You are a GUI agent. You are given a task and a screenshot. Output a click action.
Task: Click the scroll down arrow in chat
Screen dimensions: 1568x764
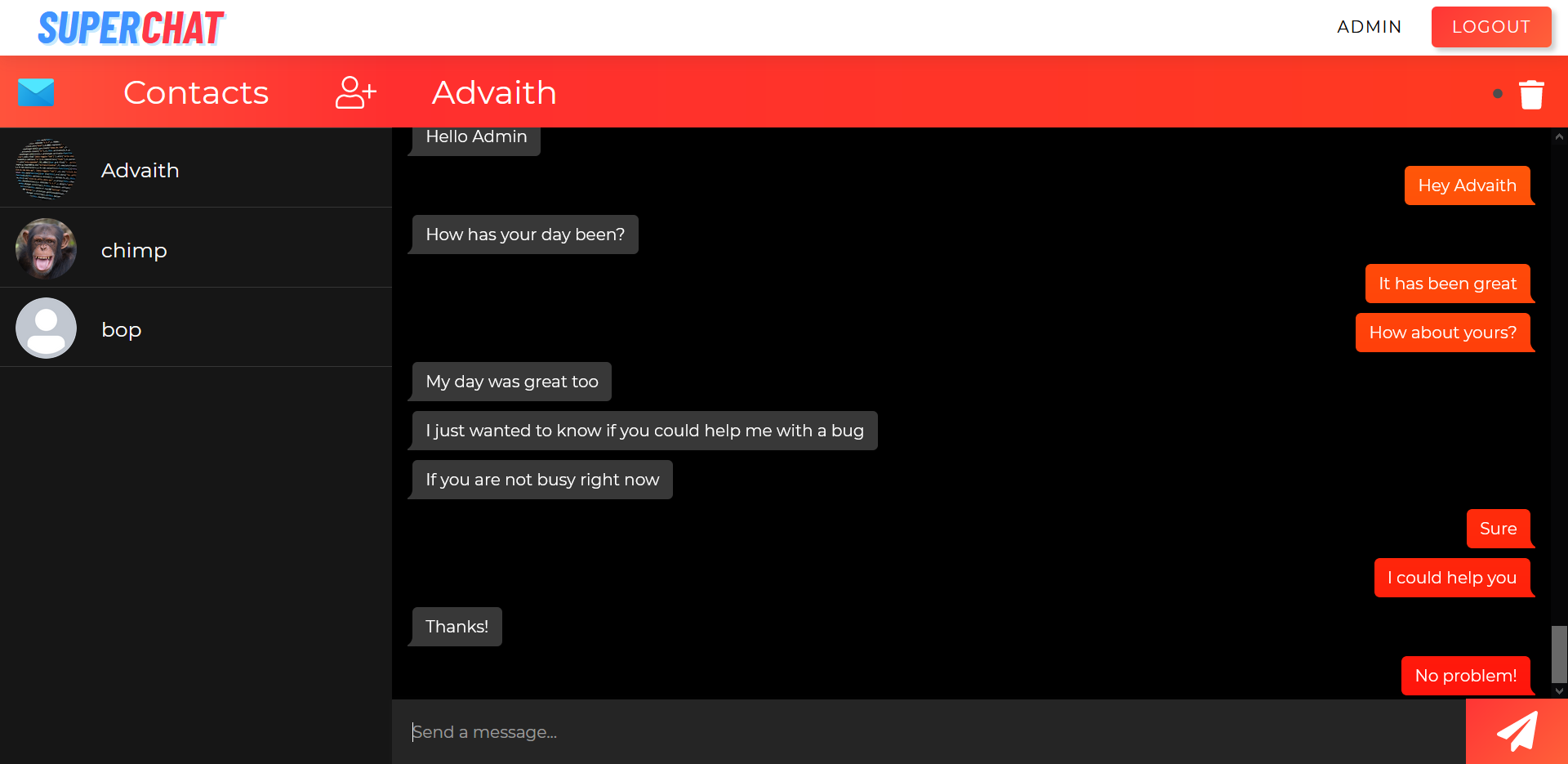pyautogui.click(x=1559, y=690)
